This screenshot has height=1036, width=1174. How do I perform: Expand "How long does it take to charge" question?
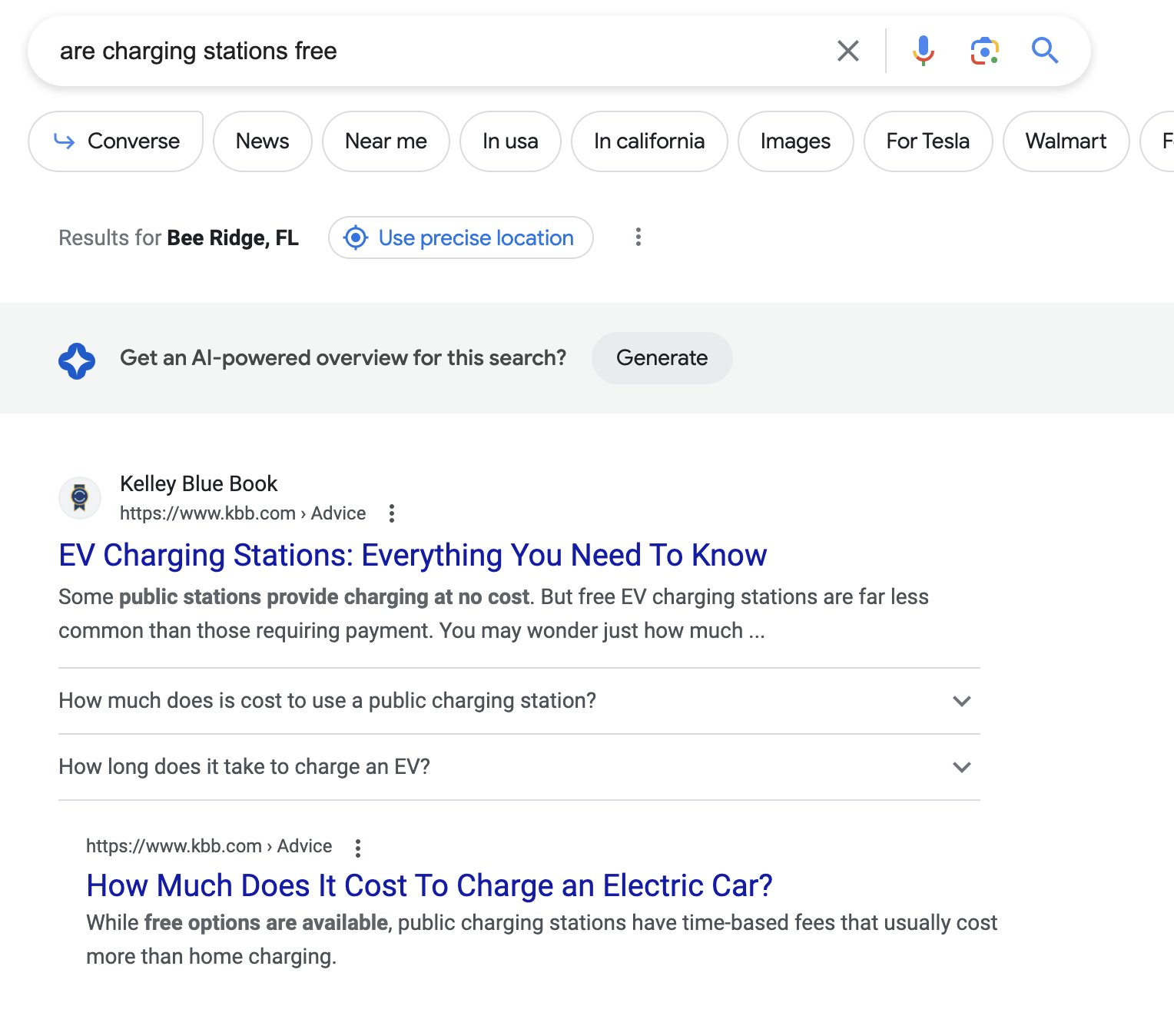tap(961, 767)
